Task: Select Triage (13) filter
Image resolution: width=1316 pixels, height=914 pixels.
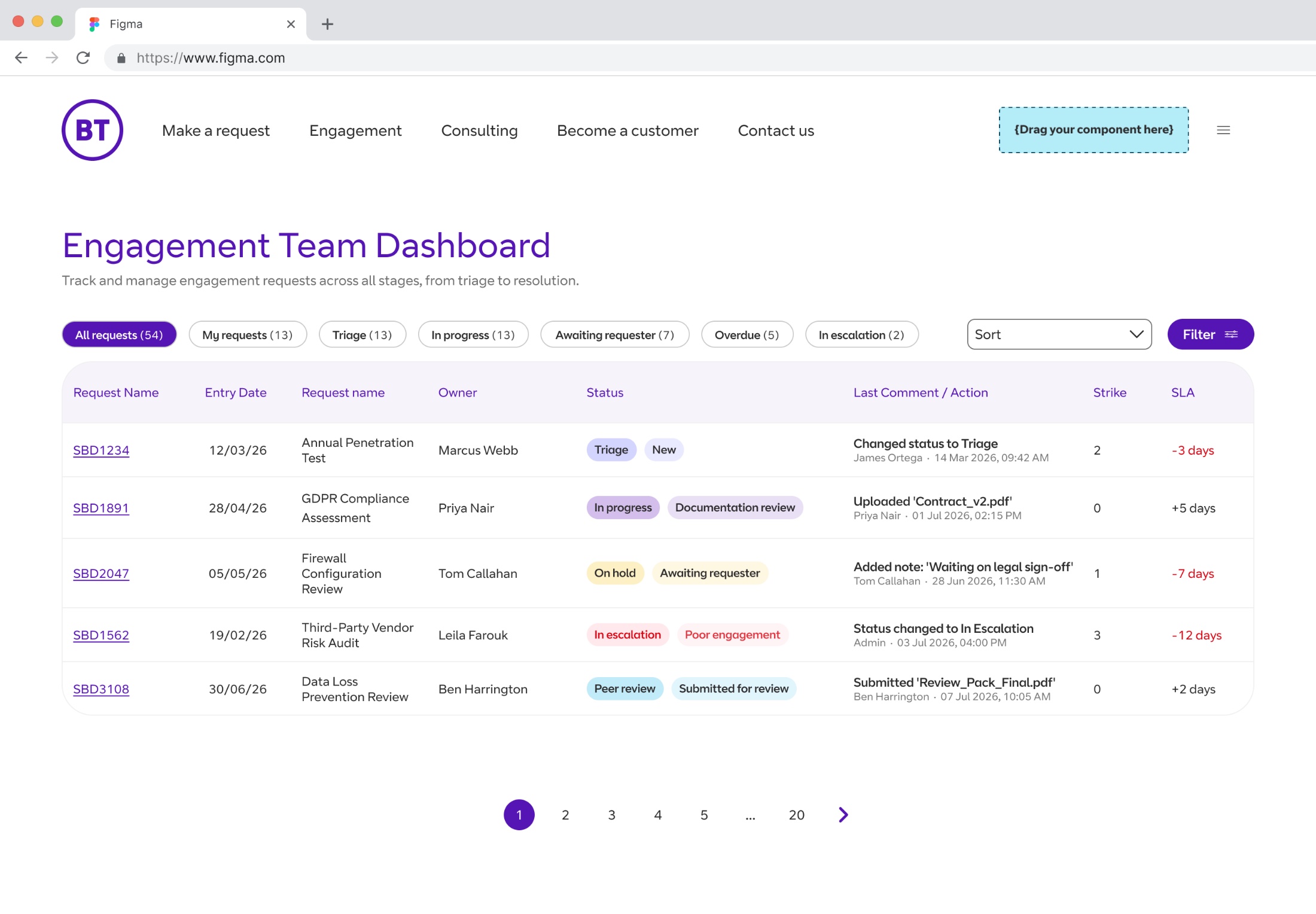Action: pyautogui.click(x=362, y=334)
